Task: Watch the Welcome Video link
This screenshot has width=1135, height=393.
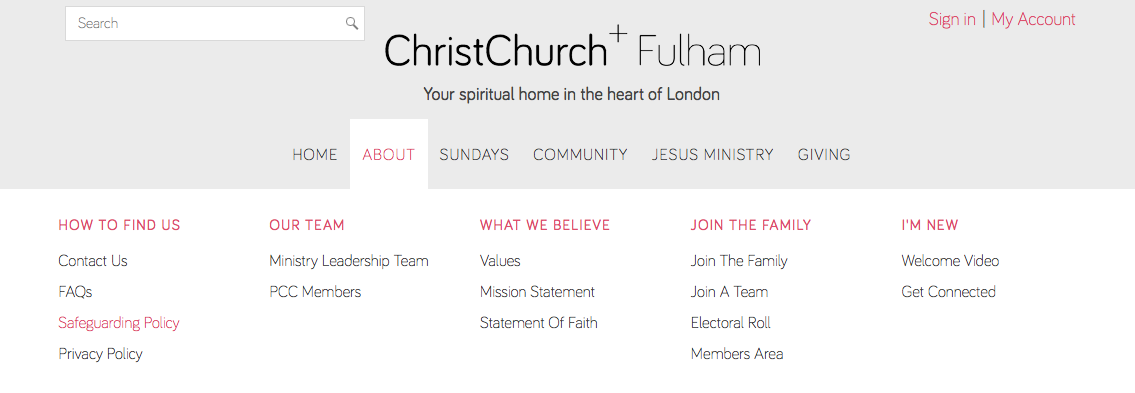Action: tap(950, 261)
